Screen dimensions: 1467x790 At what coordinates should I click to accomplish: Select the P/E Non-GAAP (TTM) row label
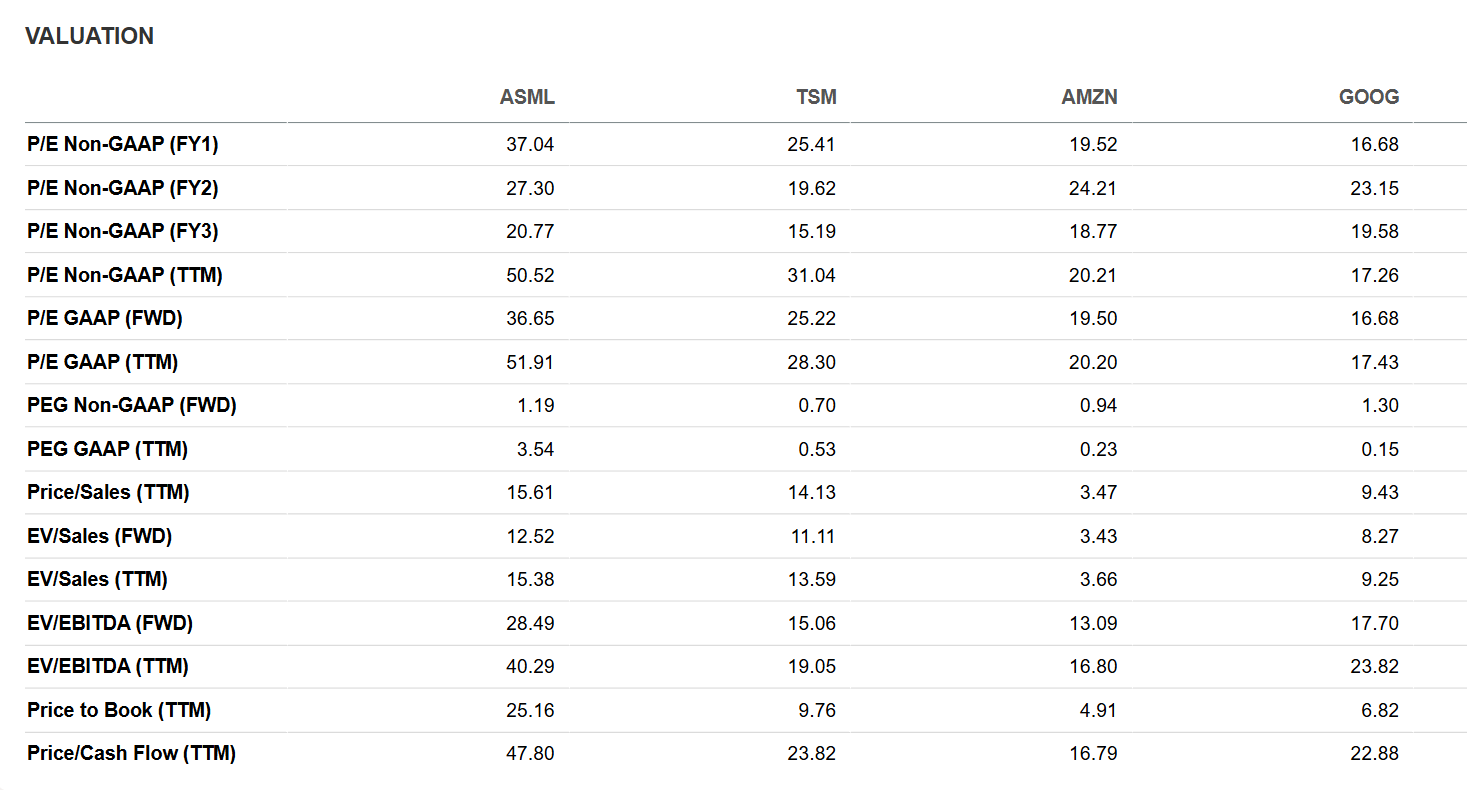click(125, 275)
